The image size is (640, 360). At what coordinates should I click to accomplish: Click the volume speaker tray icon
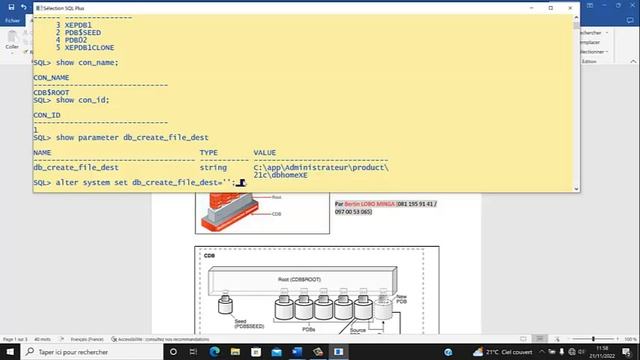pos(581,351)
